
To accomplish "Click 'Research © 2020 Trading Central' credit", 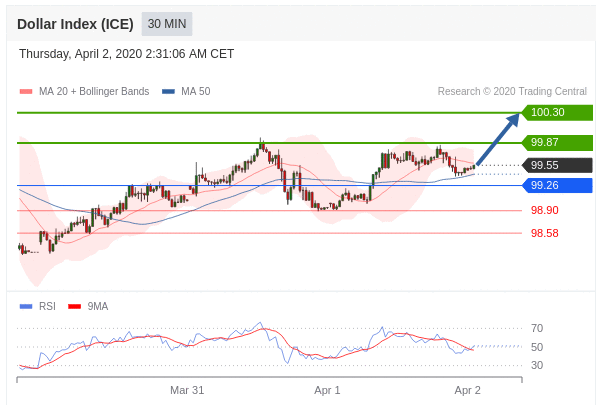I will [x=512, y=91].
